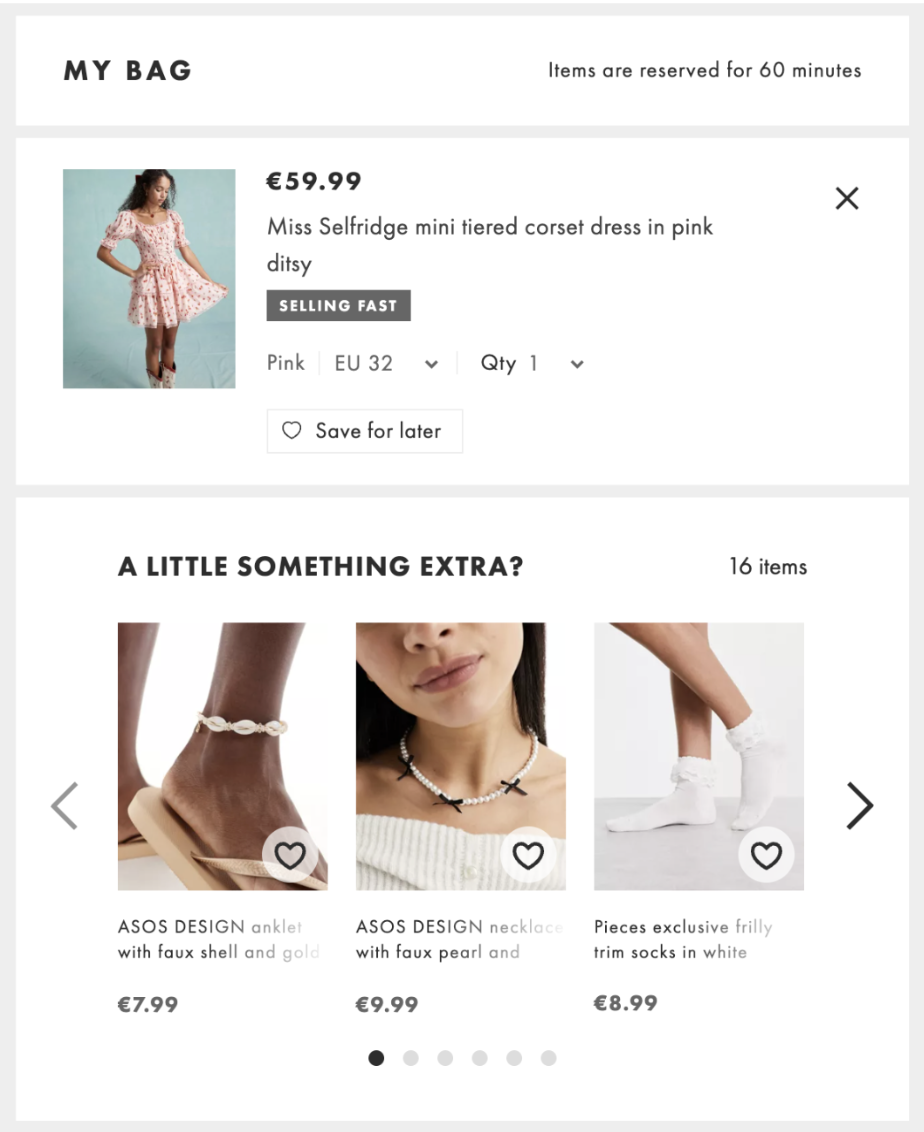Go back using the left carousel arrow
This screenshot has width=924, height=1132.
tap(63, 804)
